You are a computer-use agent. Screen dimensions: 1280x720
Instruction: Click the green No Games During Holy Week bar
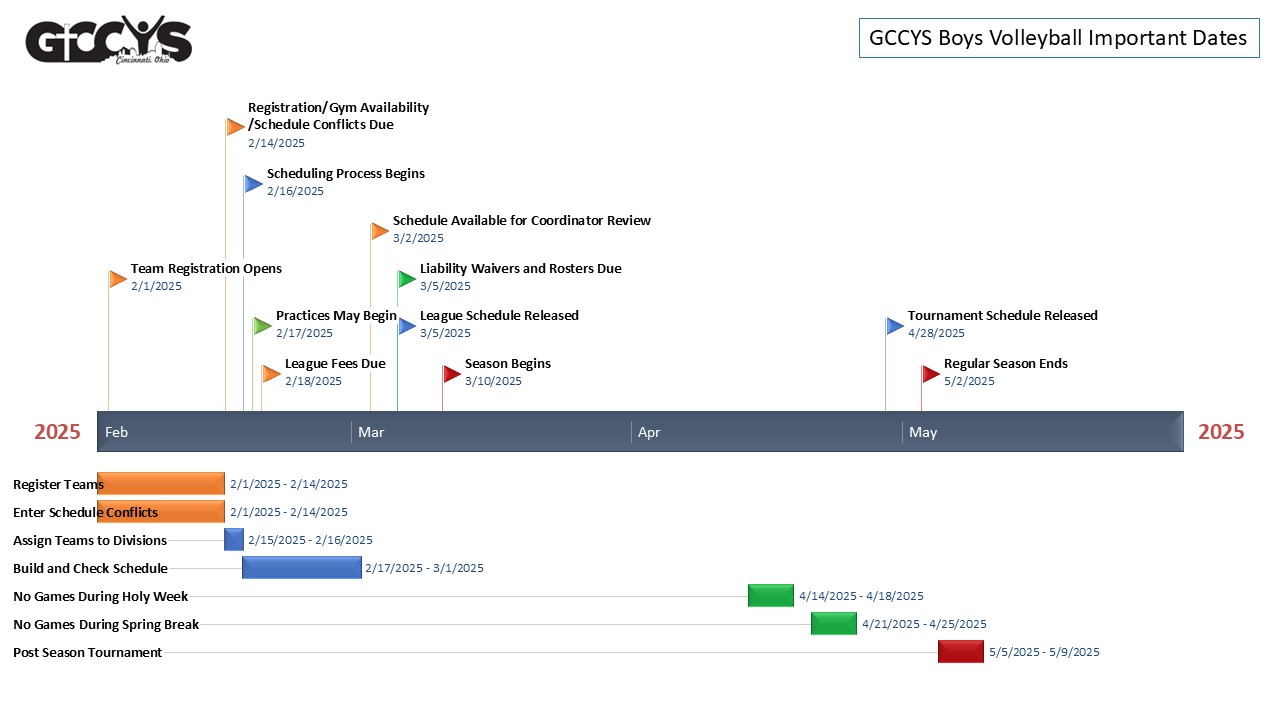(x=771, y=595)
